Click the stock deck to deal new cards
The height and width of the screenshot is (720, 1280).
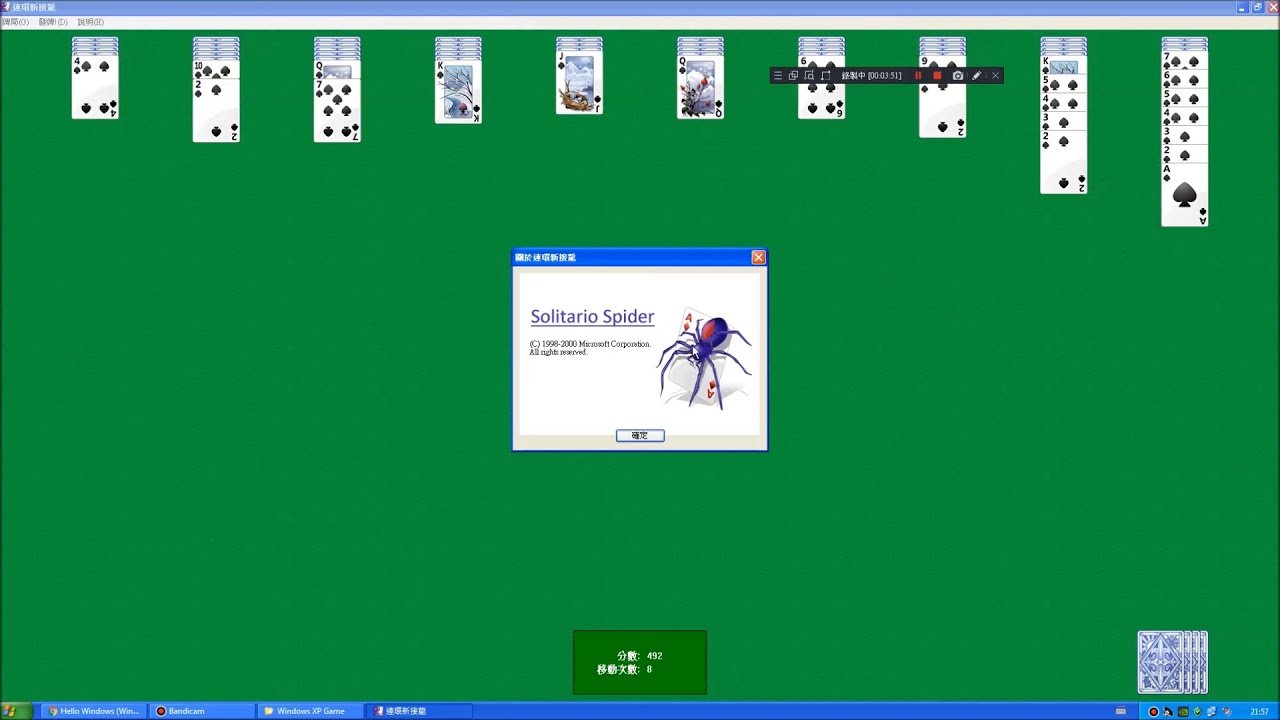1172,662
